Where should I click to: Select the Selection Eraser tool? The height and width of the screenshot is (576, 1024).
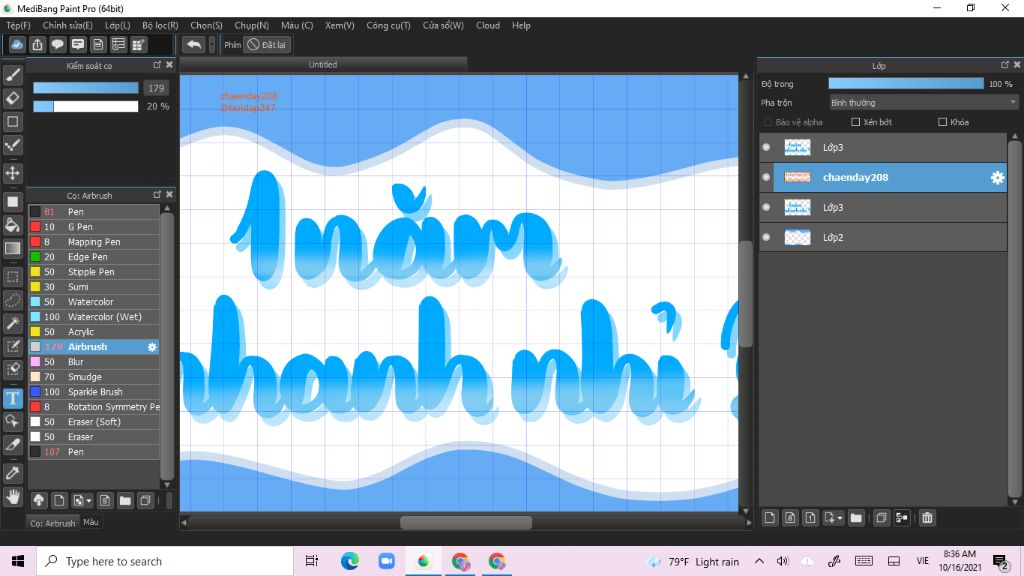[12, 369]
